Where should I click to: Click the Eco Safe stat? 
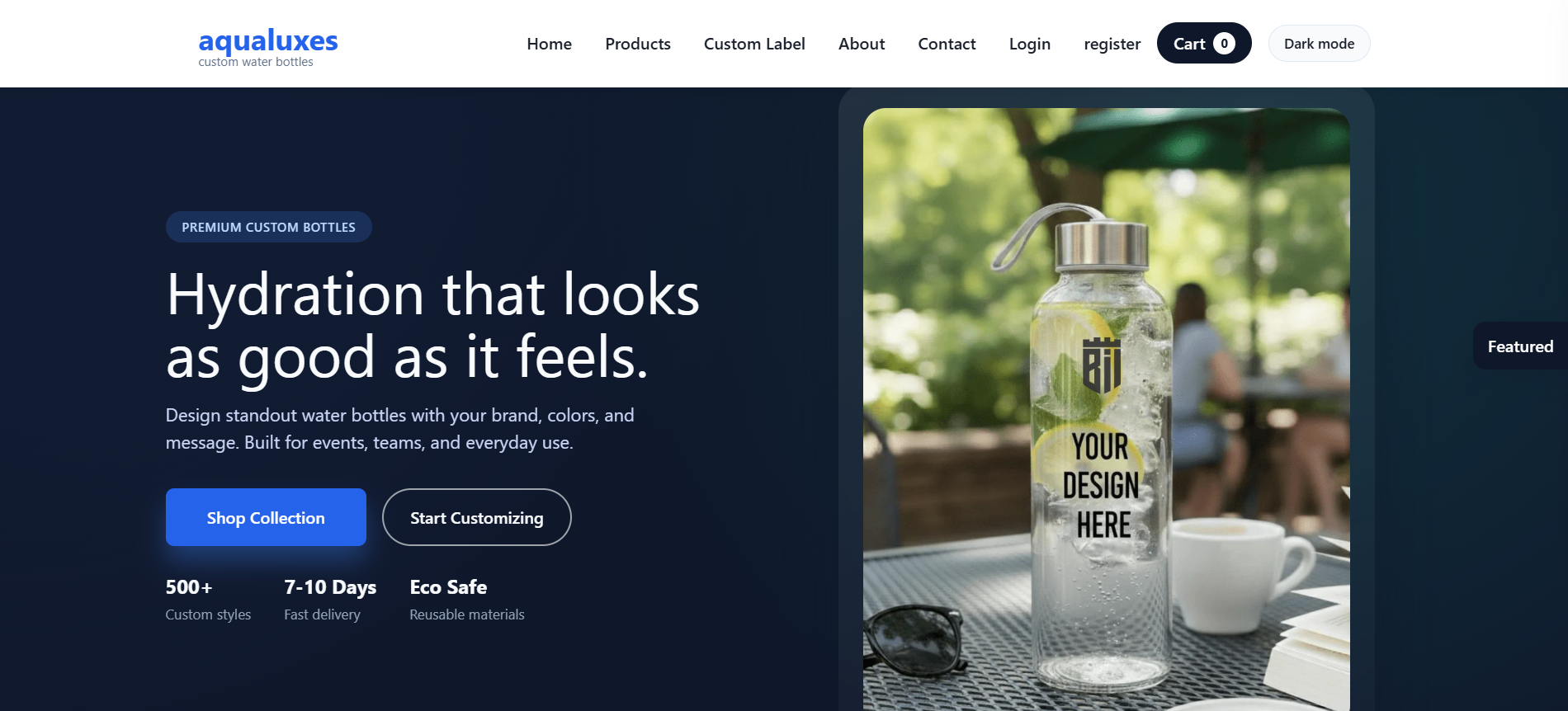tap(466, 600)
